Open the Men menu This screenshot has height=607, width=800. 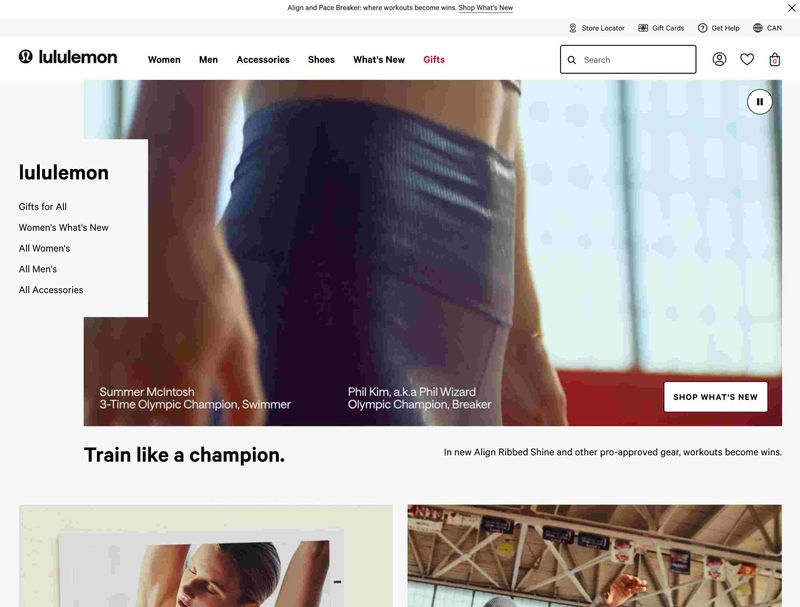(208, 60)
